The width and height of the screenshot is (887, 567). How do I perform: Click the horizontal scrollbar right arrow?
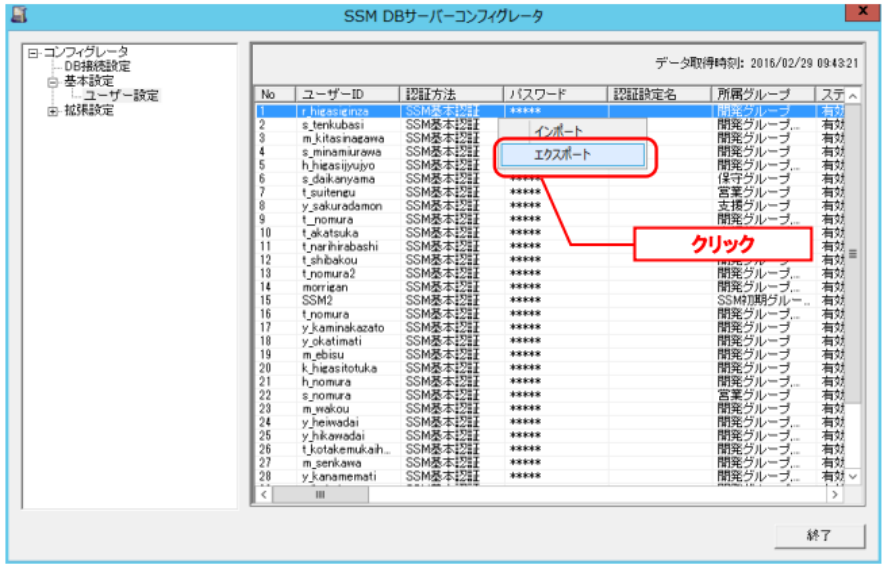[835, 495]
